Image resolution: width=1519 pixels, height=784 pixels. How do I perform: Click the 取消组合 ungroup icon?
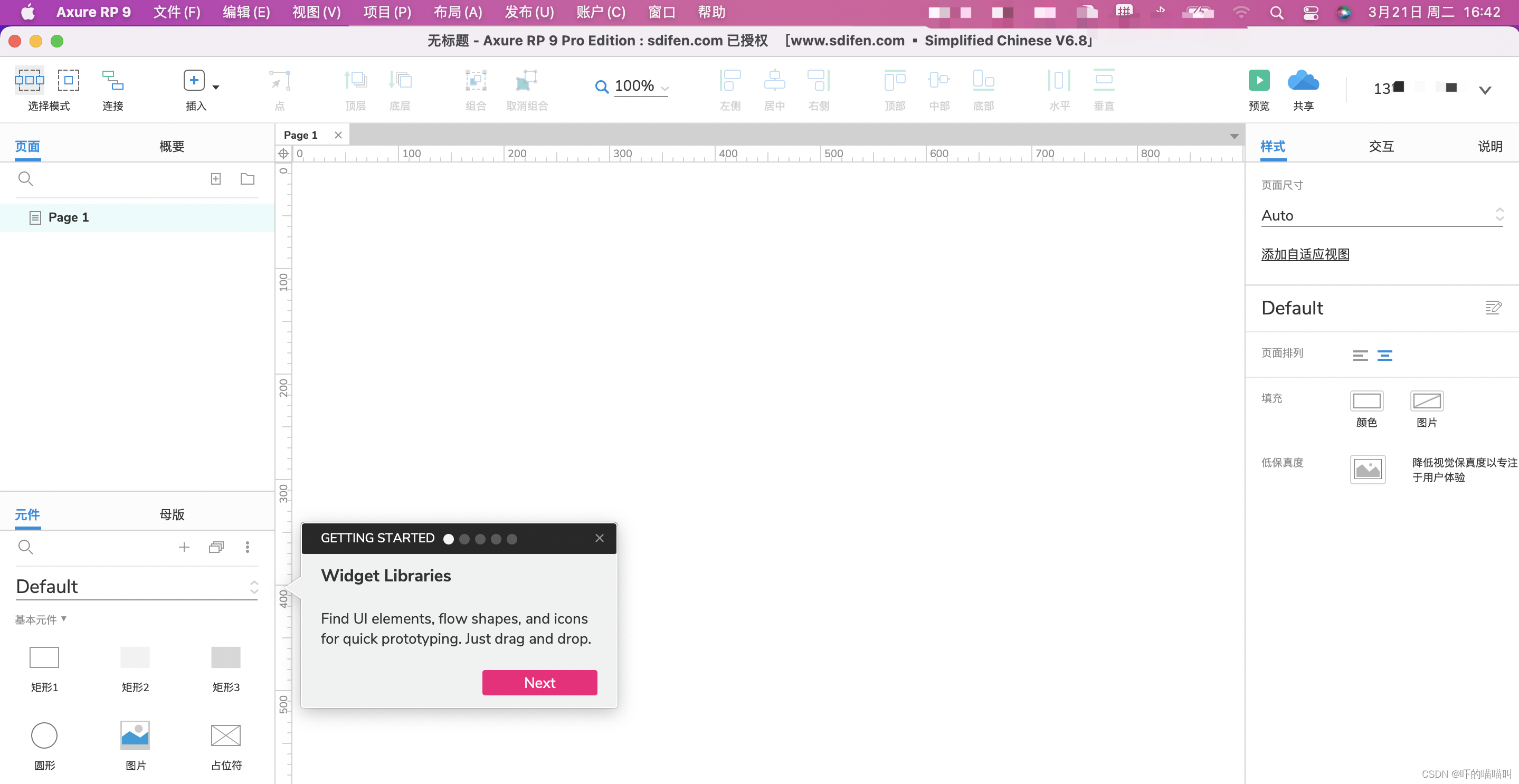pyautogui.click(x=527, y=80)
